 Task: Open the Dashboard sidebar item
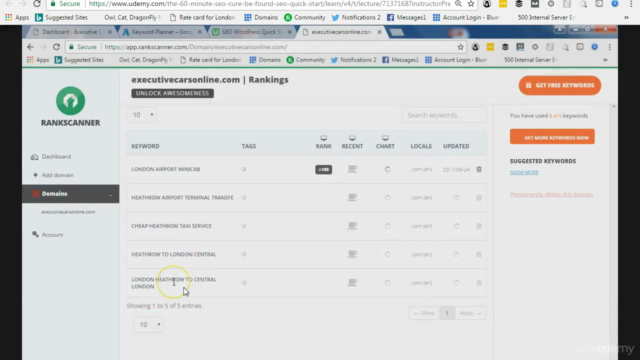(51, 157)
